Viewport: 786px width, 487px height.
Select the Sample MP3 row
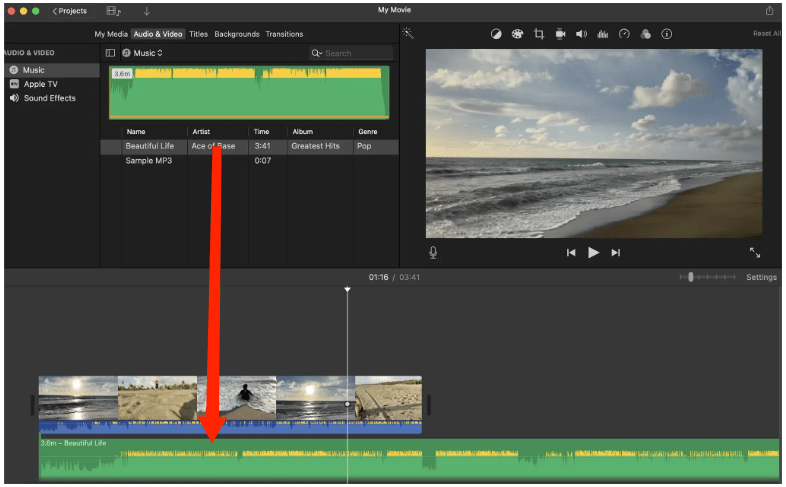(x=249, y=161)
